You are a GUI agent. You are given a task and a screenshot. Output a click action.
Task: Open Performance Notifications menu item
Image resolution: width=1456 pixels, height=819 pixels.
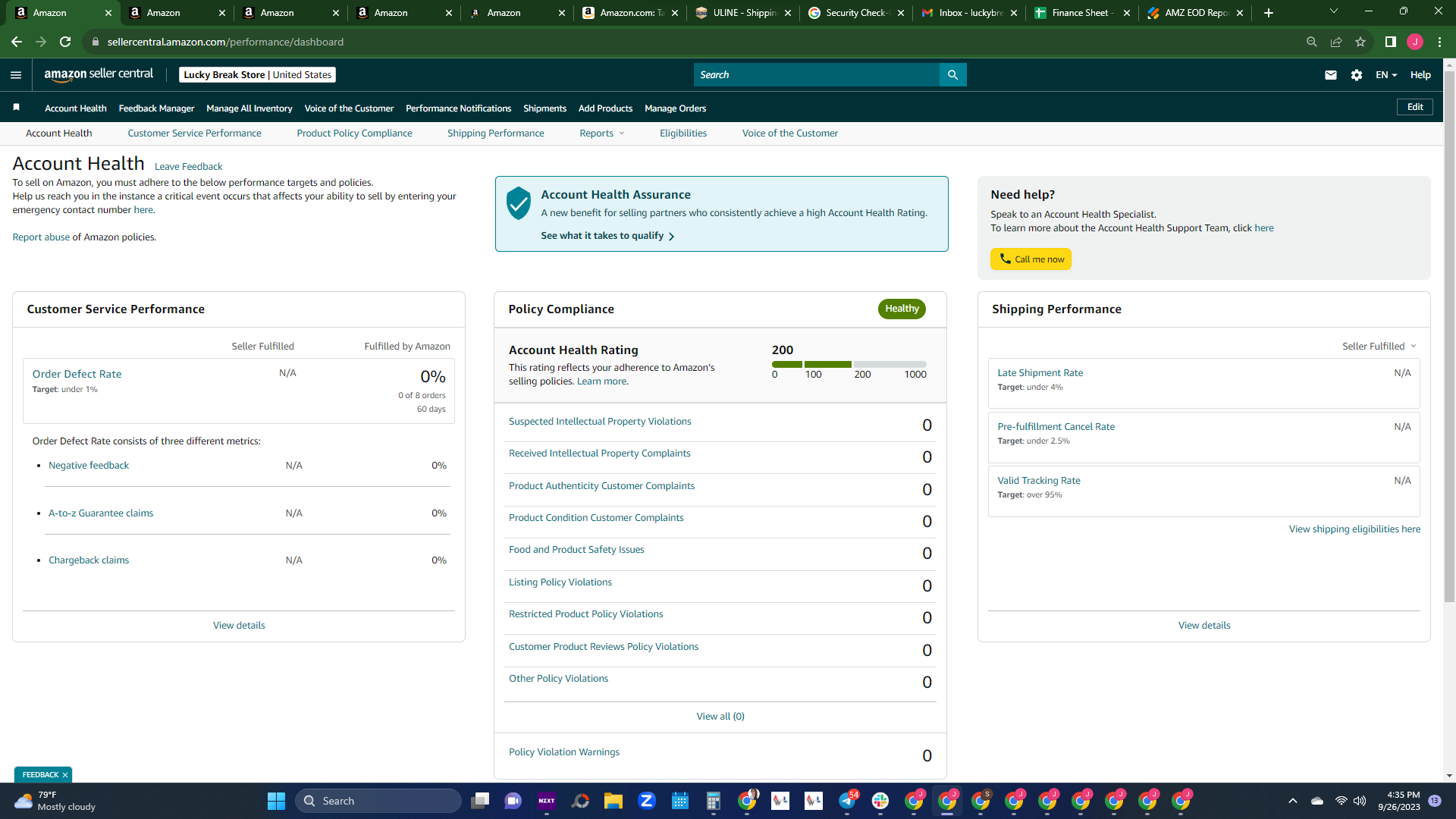click(x=458, y=108)
